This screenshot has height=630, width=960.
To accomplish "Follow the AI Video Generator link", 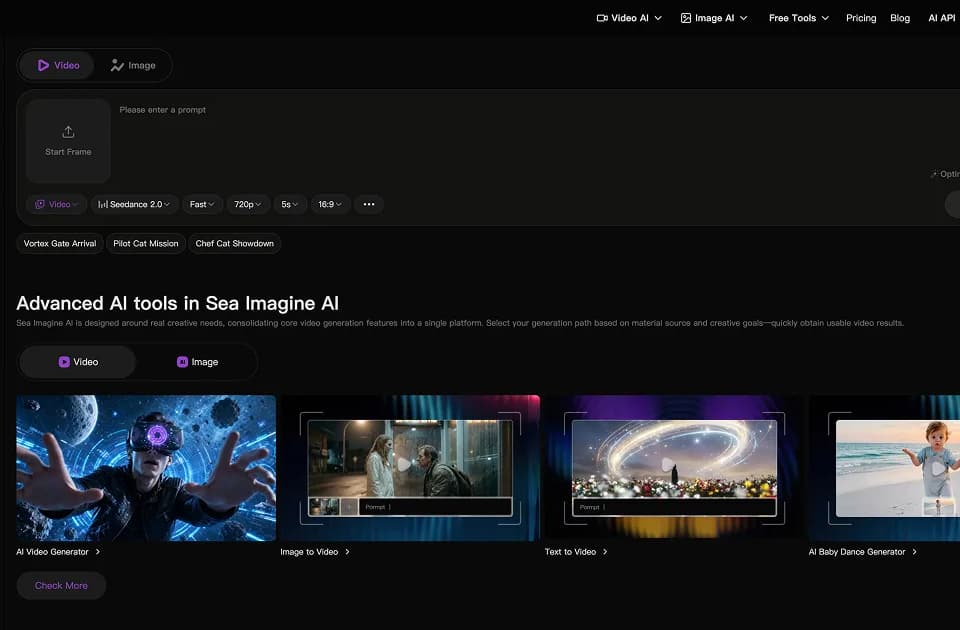I will pyautogui.click(x=58, y=552).
